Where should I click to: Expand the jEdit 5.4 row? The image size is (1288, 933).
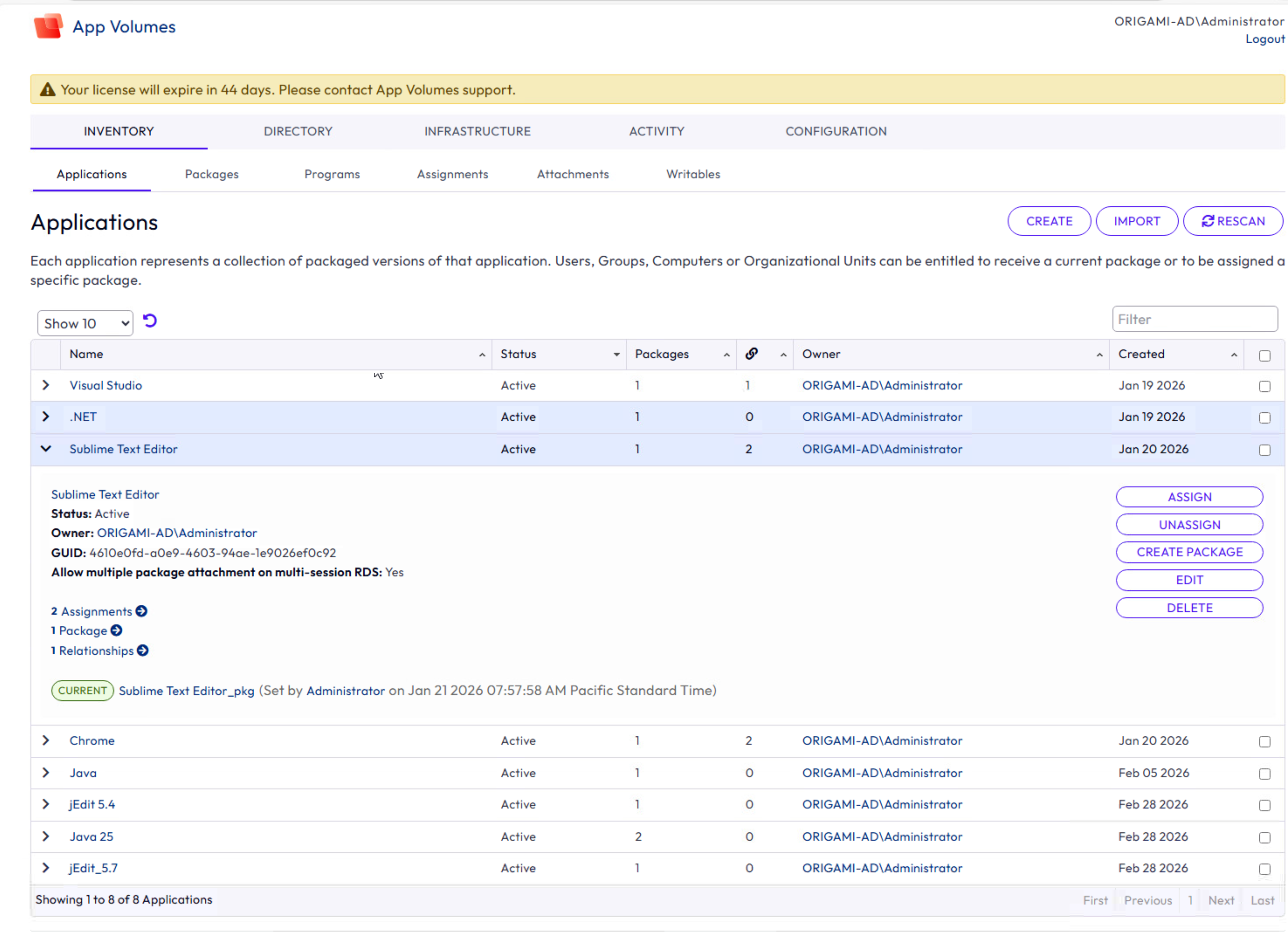coord(46,804)
